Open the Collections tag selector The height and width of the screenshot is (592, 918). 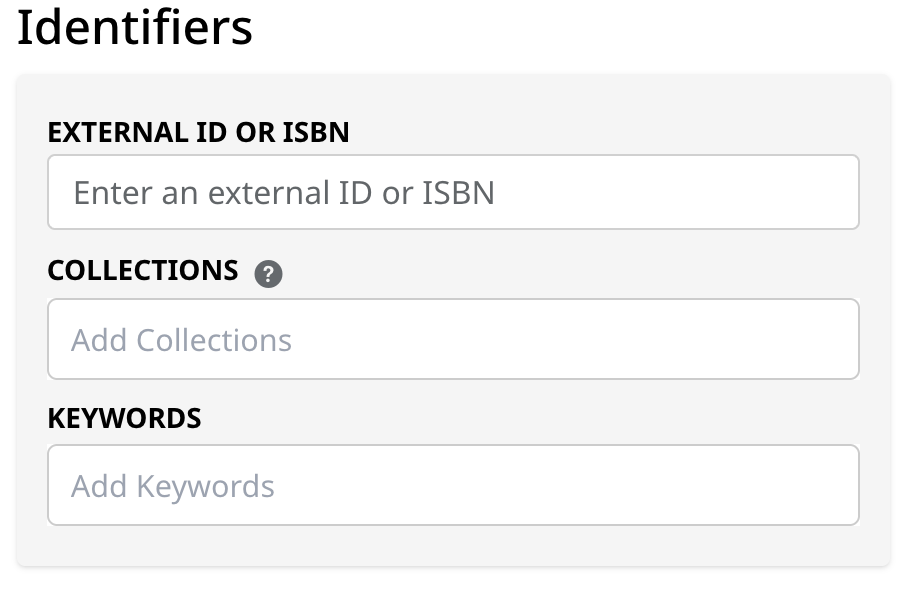(453, 339)
